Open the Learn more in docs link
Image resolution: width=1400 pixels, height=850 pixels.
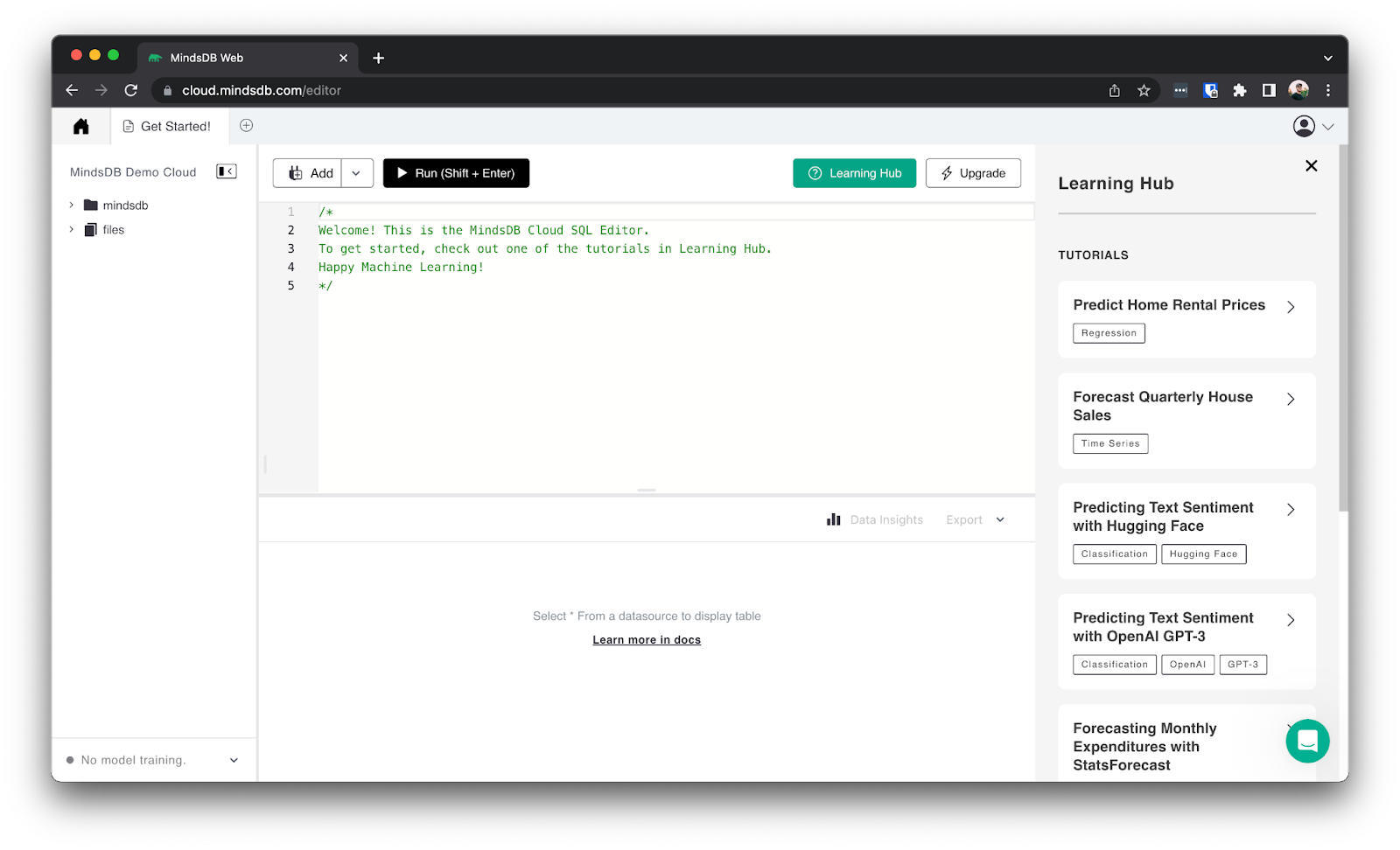point(647,639)
